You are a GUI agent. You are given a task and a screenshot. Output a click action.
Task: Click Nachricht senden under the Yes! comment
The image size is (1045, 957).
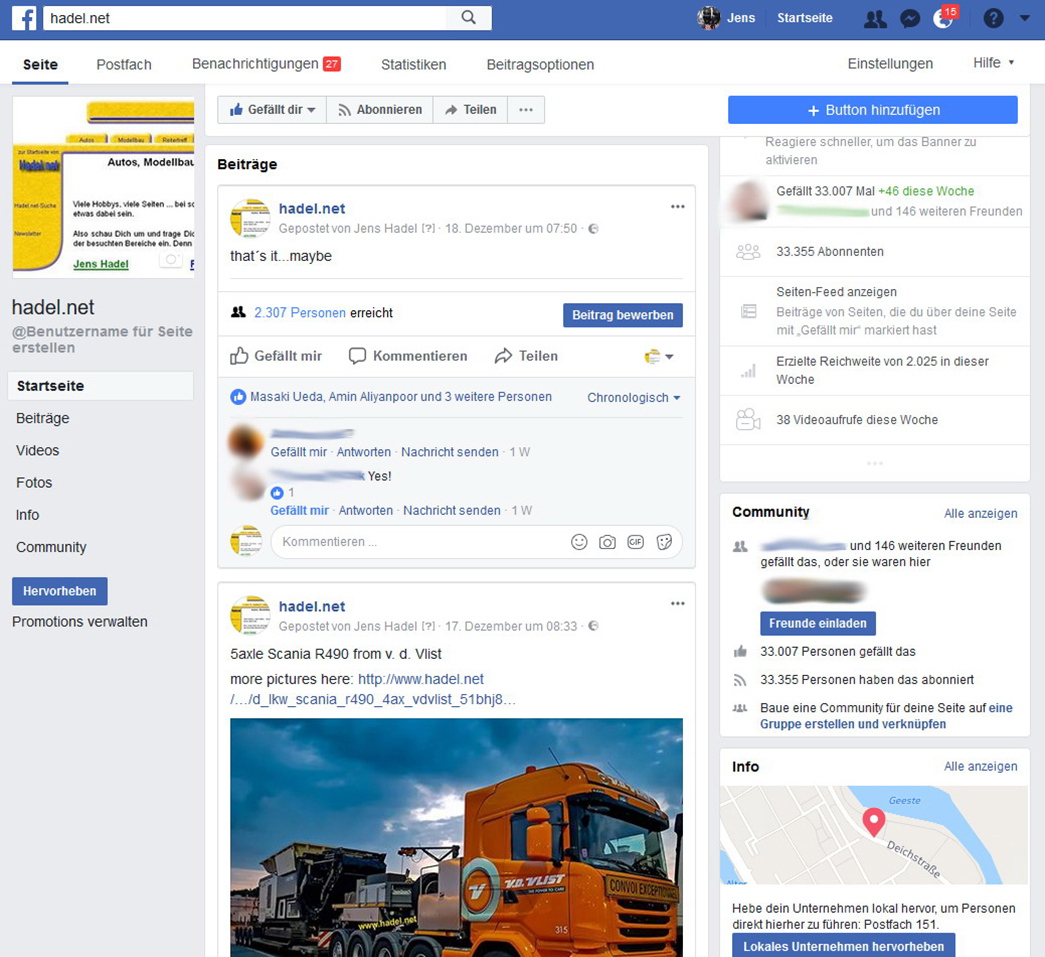pos(451,510)
